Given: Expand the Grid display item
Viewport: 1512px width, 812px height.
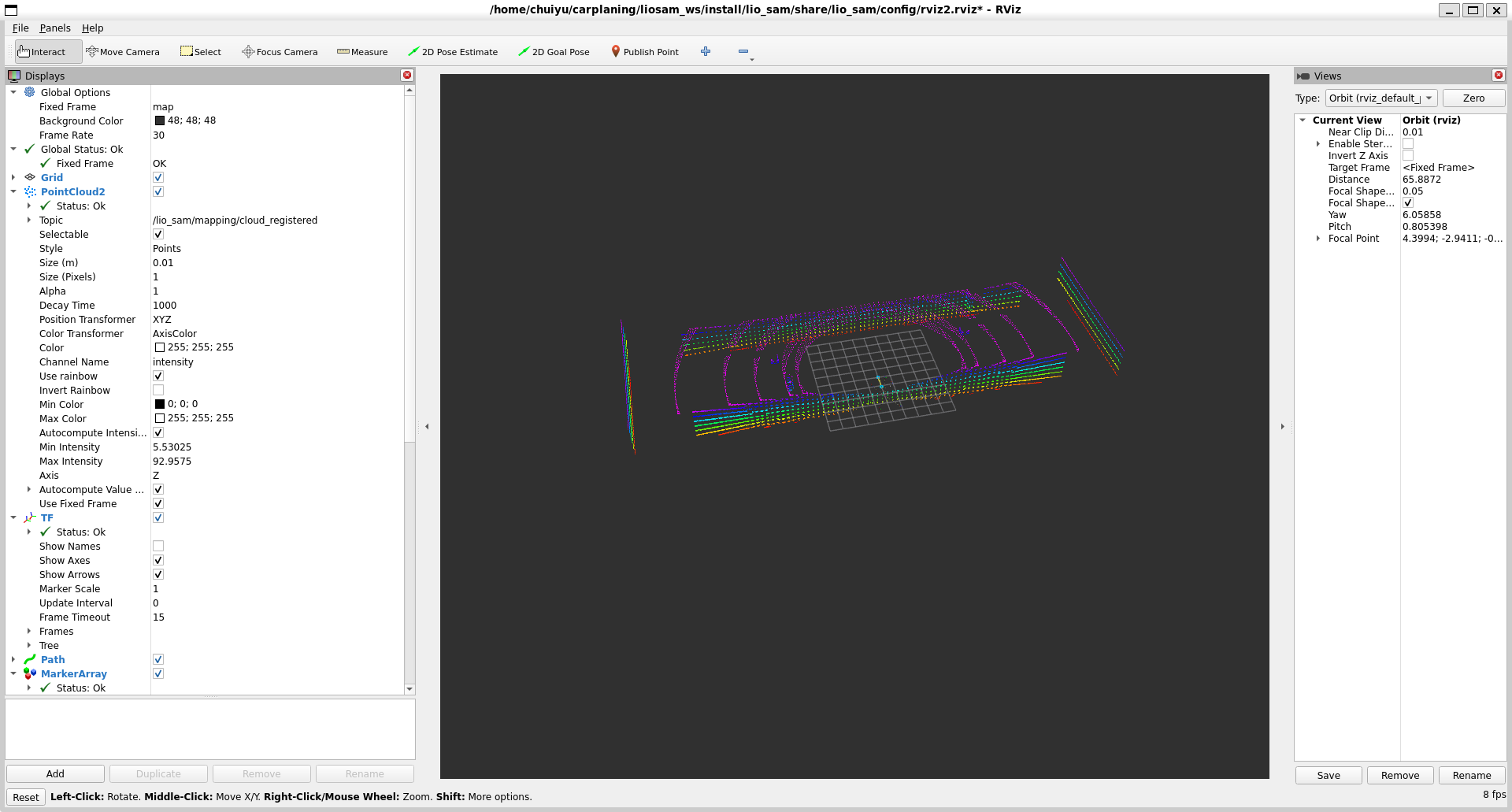Looking at the screenshot, I should pos(13,178).
